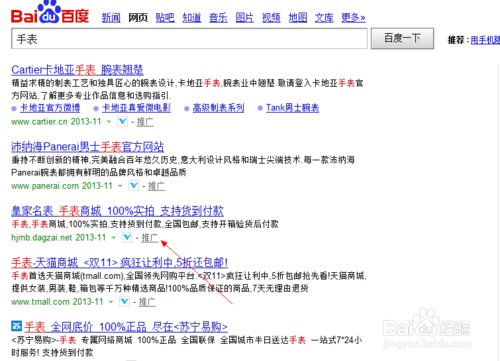Click the 百度一下 search button
500x361 pixels.
[402, 38]
